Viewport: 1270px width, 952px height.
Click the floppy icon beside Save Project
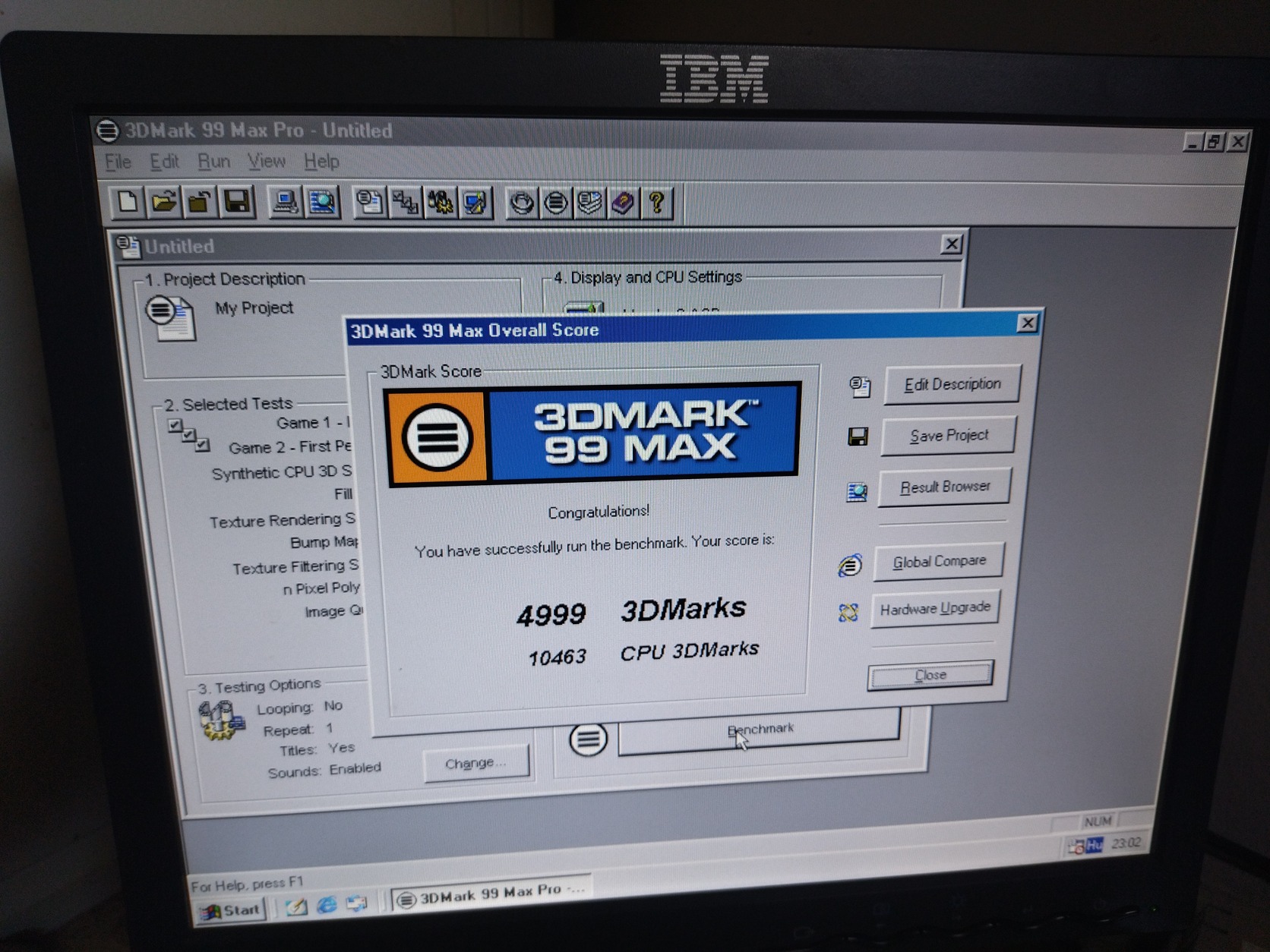(x=858, y=437)
